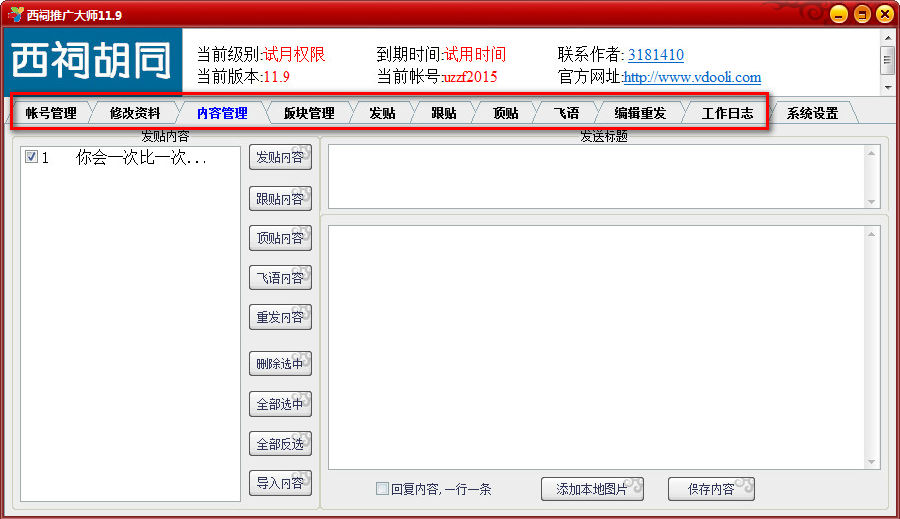
Task: Close the 西祠推广大师 window
Action: coord(885,14)
